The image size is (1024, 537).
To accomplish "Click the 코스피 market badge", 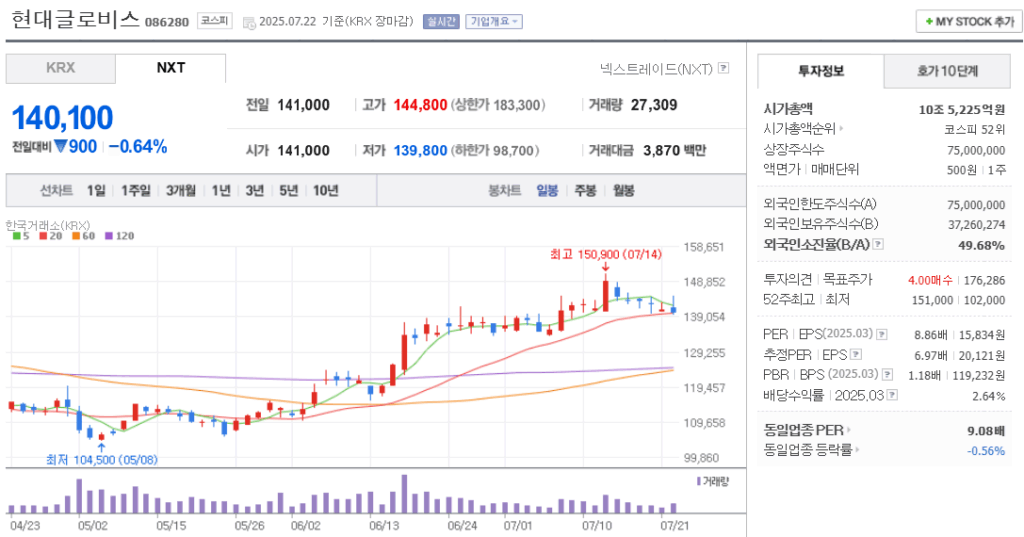I will tap(215, 21).
